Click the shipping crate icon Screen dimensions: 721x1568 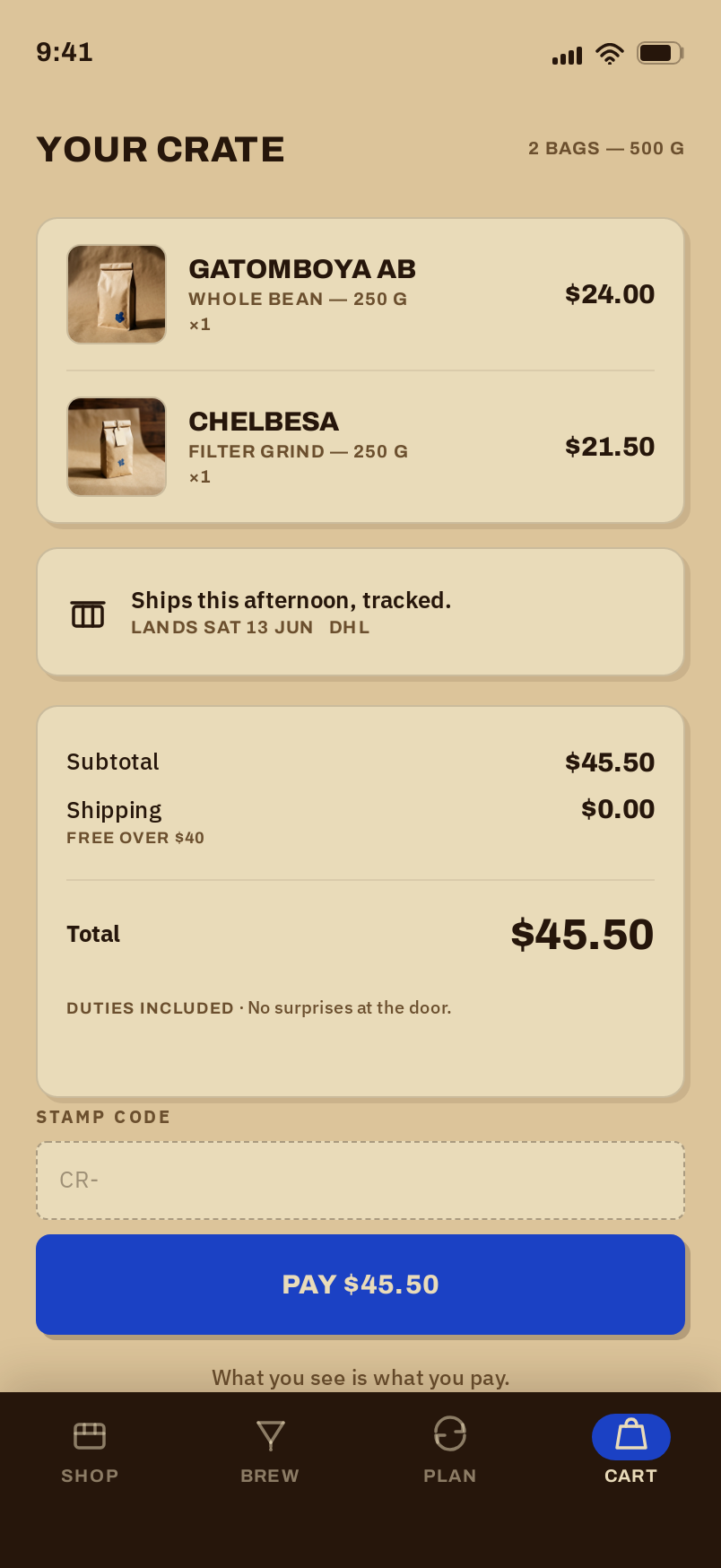tap(88, 614)
